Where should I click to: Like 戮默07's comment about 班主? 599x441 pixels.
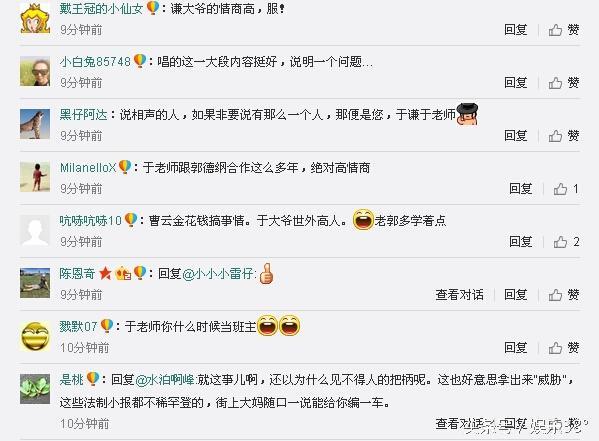click(563, 348)
